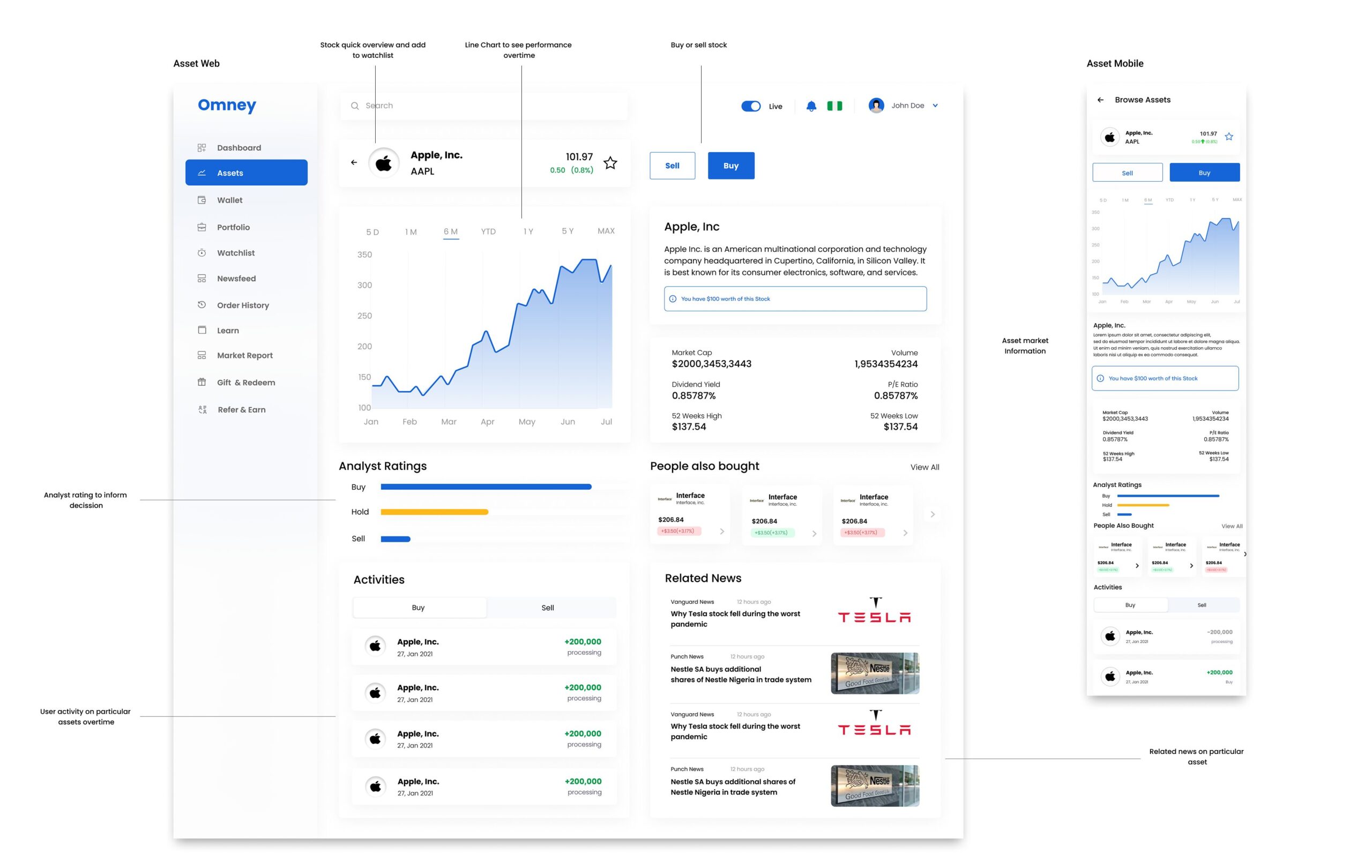Image resolution: width=1372 pixels, height=868 pixels.
Task: Select the 1 Y chart range tab
Action: [528, 232]
